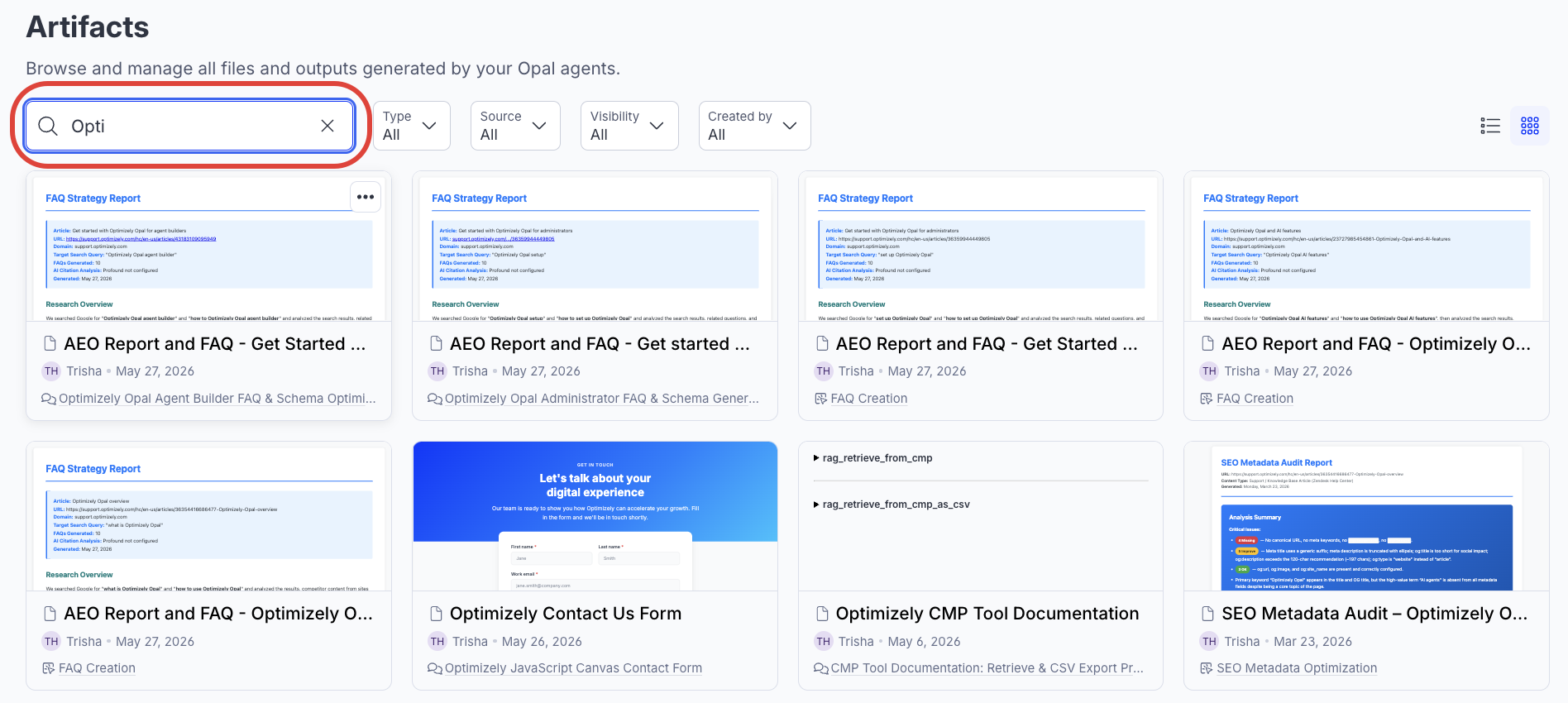Click the document icon beside Optimizely CMP Tool Documentation
This screenshot has width=1568, height=703.
822,614
